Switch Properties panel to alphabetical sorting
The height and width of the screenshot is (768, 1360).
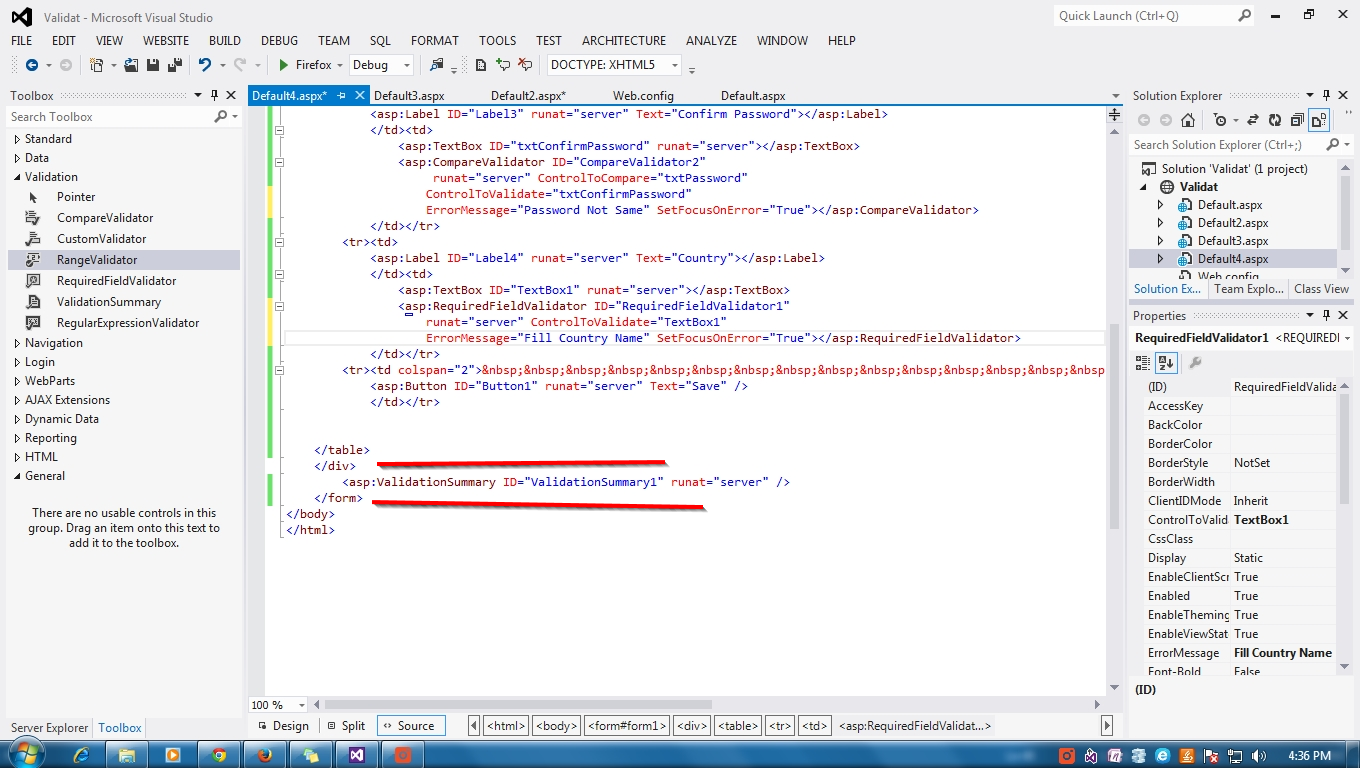point(1166,362)
